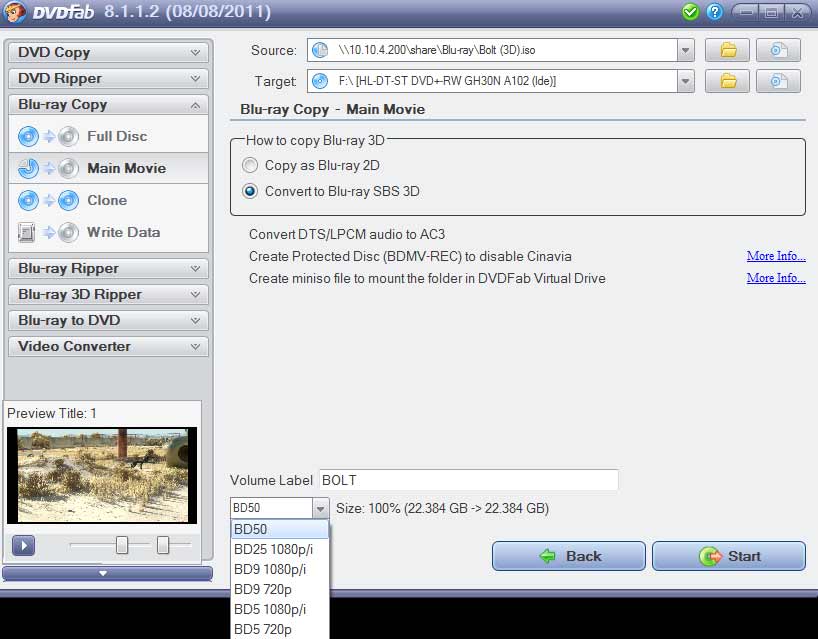Viewport: 818px width, 639px height.
Task: Expand the DVD Ripper section
Action: 109,79
